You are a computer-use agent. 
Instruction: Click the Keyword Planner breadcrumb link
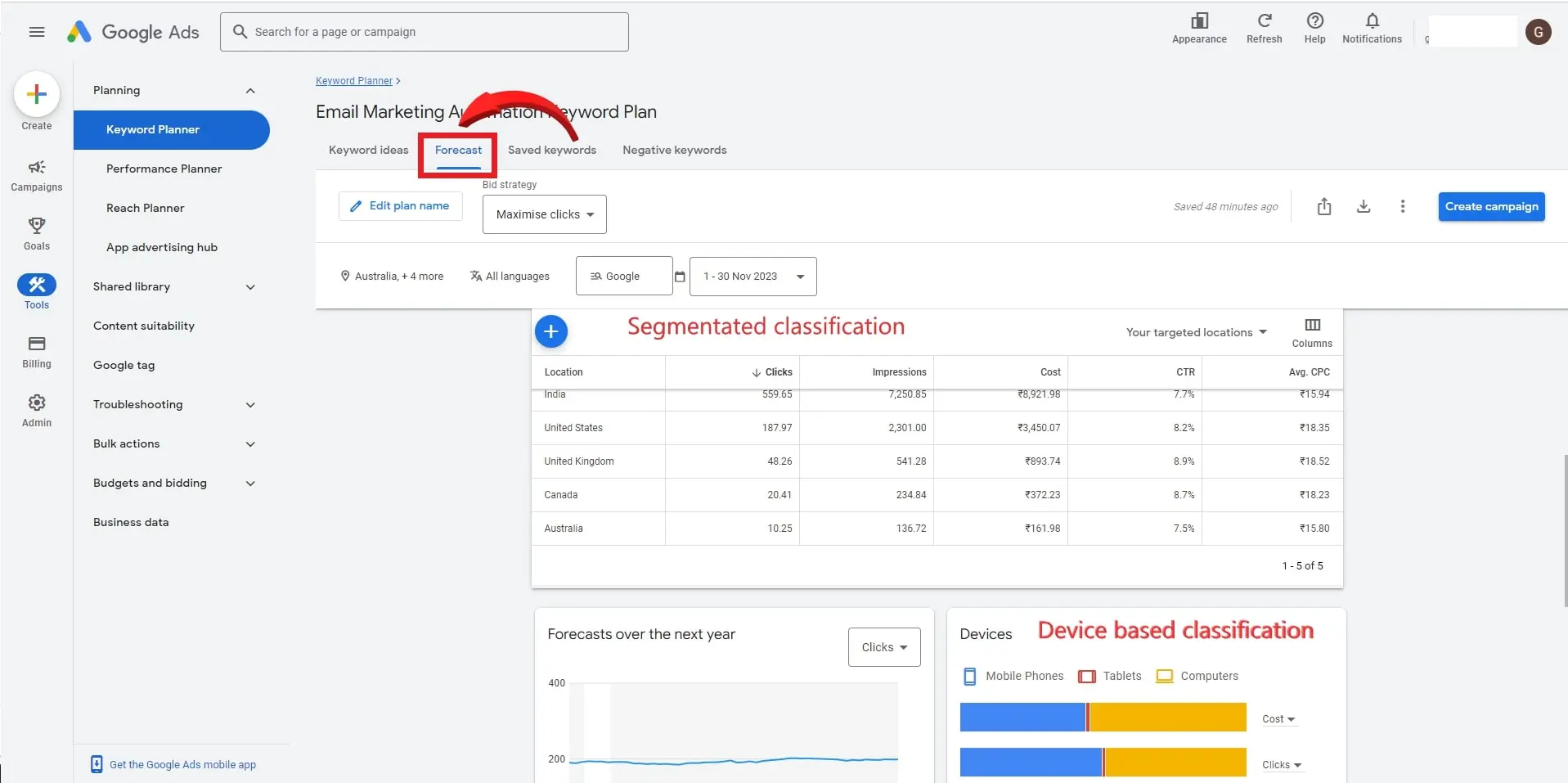(x=354, y=81)
